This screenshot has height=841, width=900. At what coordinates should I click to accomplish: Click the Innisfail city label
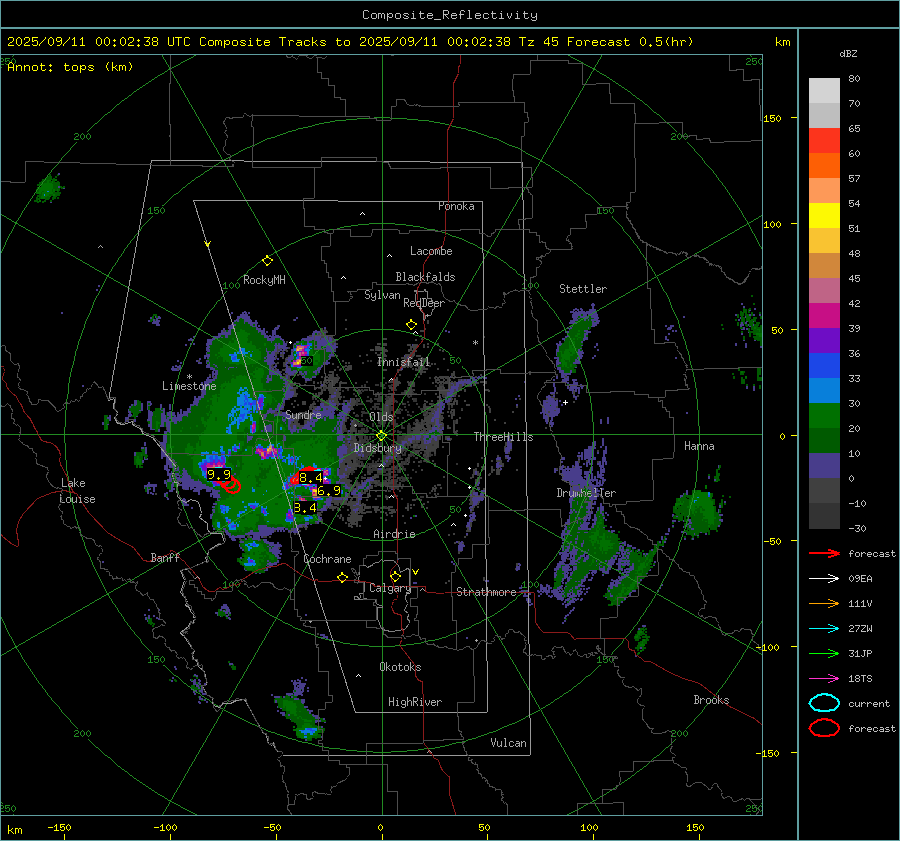404,362
